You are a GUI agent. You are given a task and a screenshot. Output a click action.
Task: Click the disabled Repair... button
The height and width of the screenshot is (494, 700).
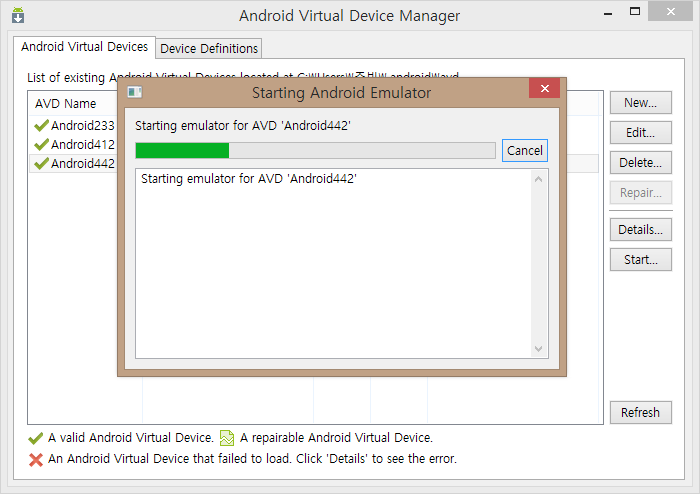641,192
